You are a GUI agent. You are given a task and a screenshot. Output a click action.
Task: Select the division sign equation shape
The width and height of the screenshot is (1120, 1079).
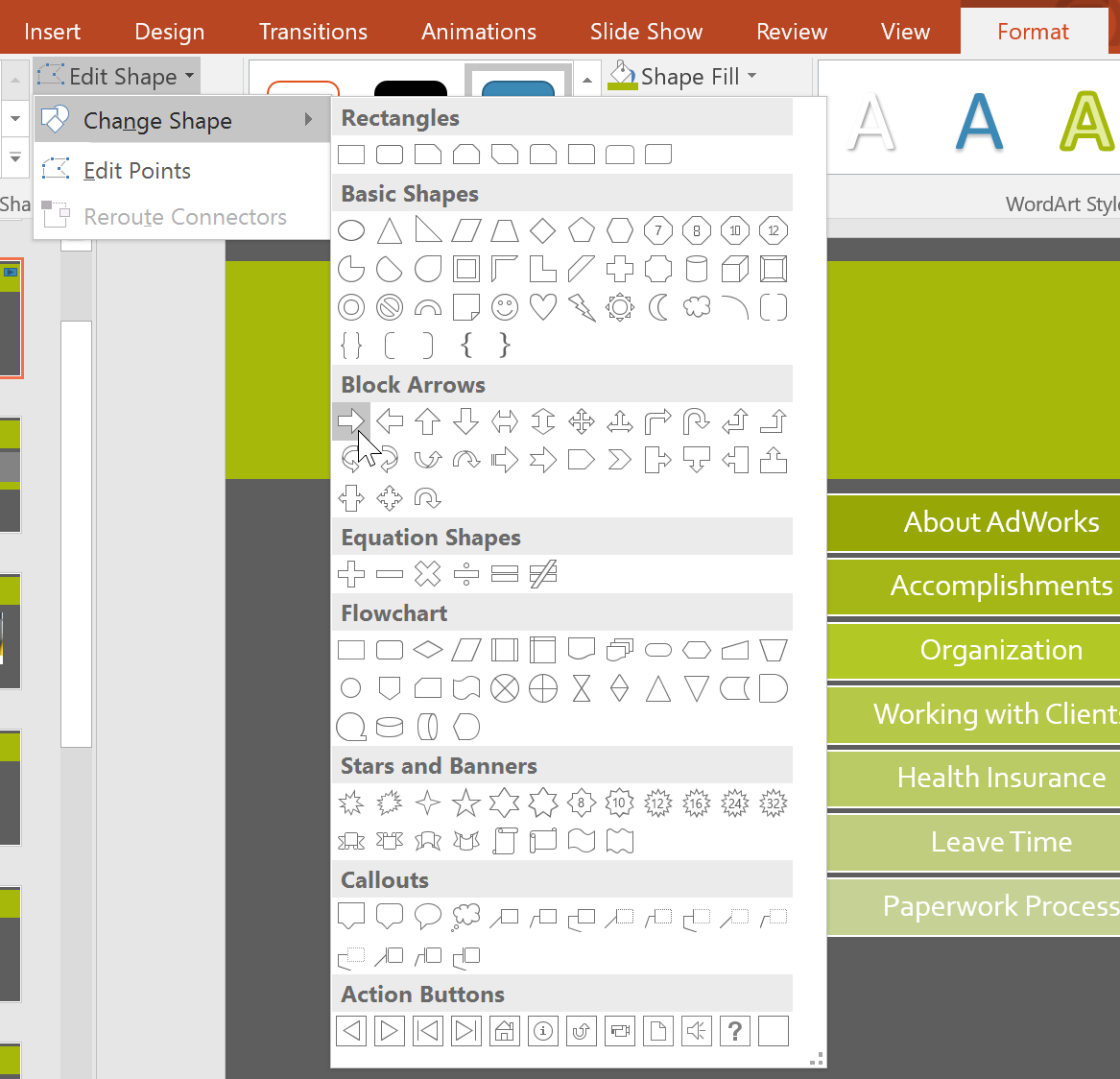(465, 574)
